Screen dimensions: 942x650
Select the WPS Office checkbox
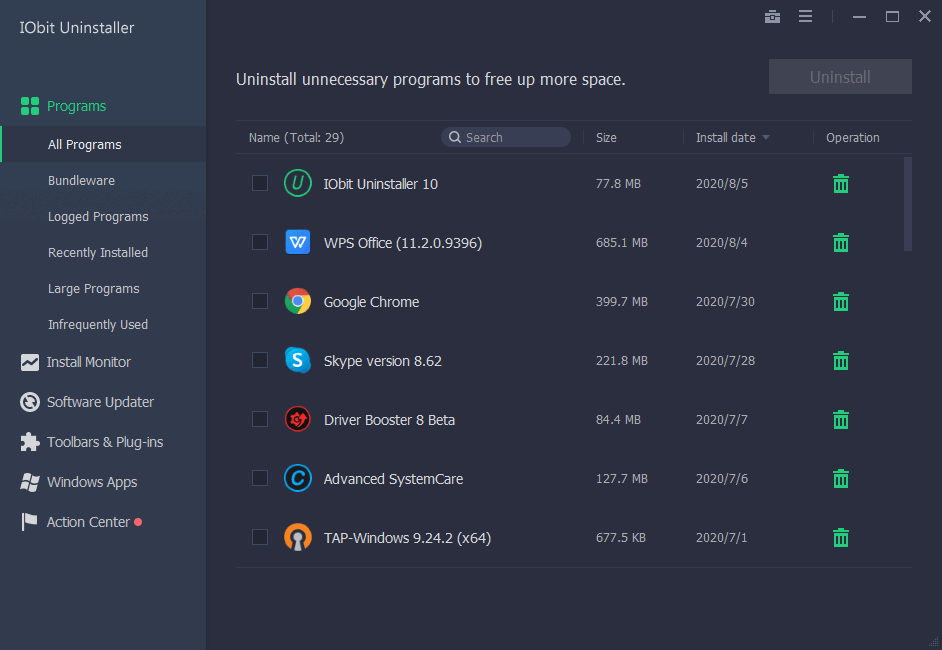(260, 242)
